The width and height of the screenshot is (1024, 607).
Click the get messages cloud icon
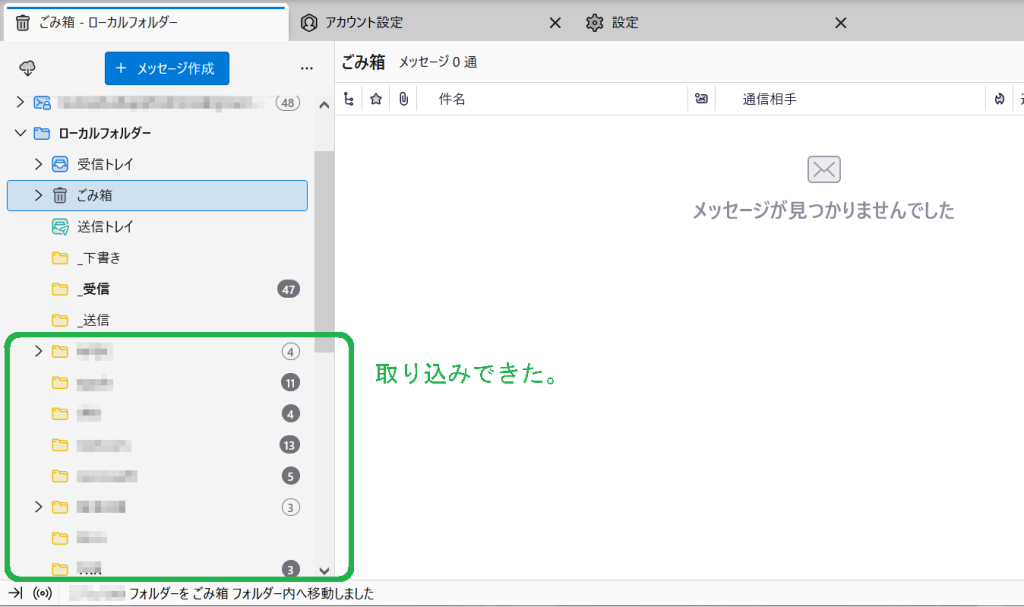(x=27, y=68)
